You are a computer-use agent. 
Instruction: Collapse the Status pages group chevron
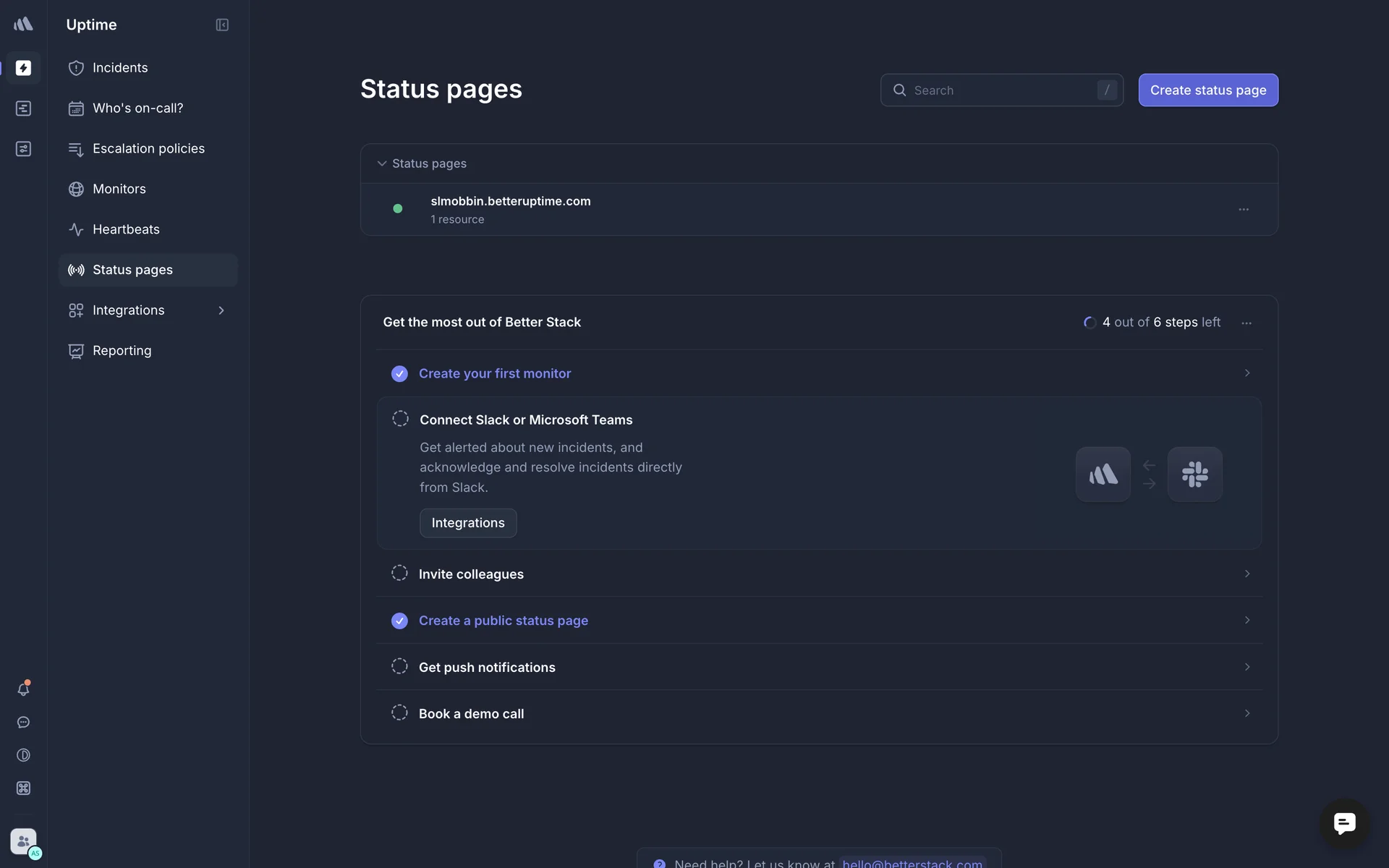pyautogui.click(x=382, y=163)
